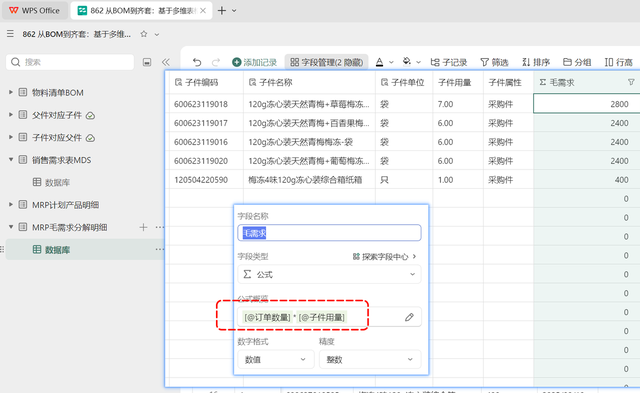Click 添加记录 to add a record

[254, 62]
